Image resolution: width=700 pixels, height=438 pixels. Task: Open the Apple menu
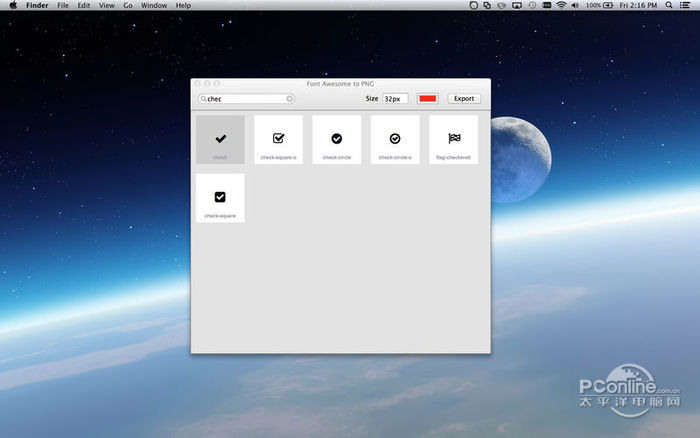click(x=13, y=6)
